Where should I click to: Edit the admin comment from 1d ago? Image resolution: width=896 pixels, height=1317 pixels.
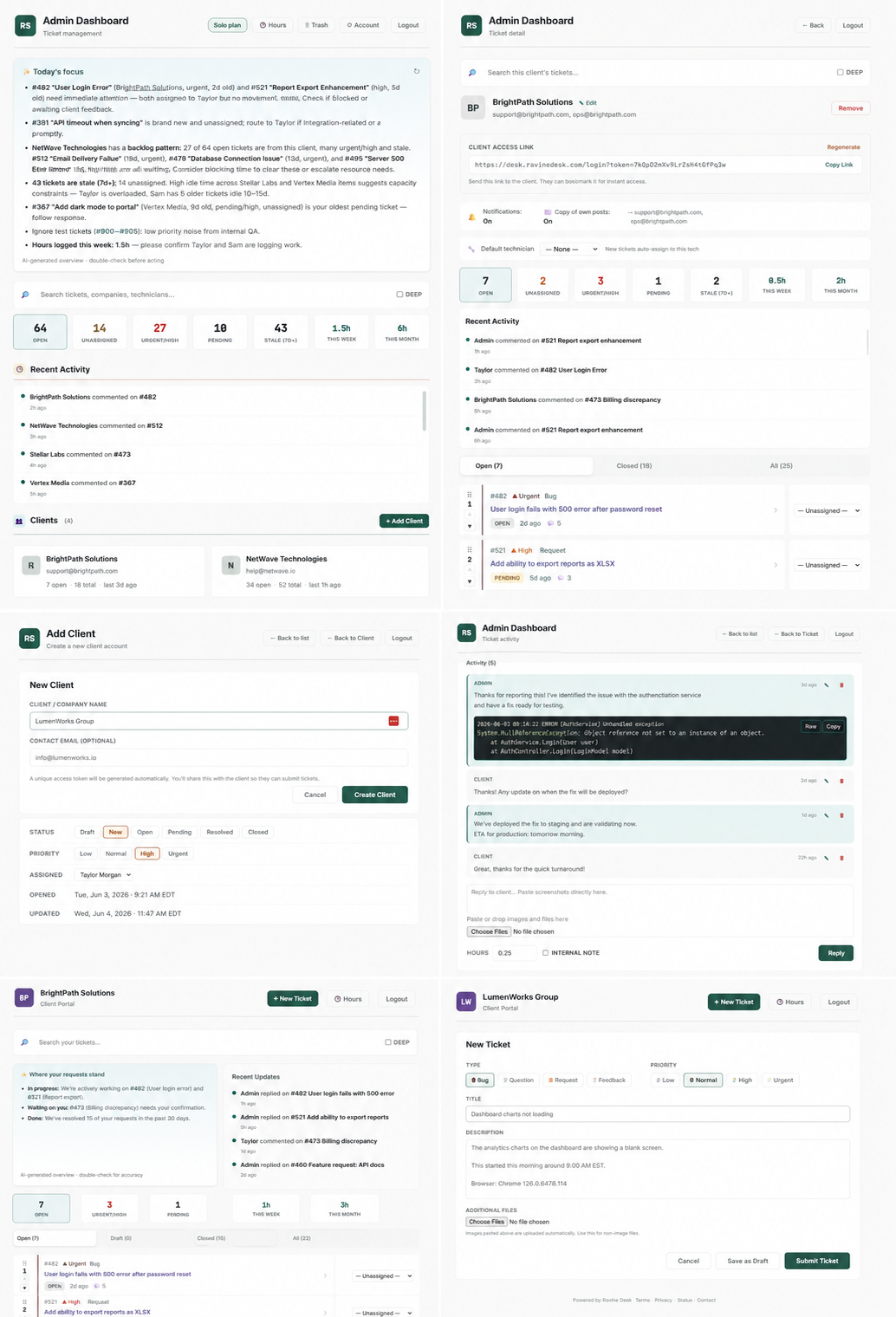826,815
